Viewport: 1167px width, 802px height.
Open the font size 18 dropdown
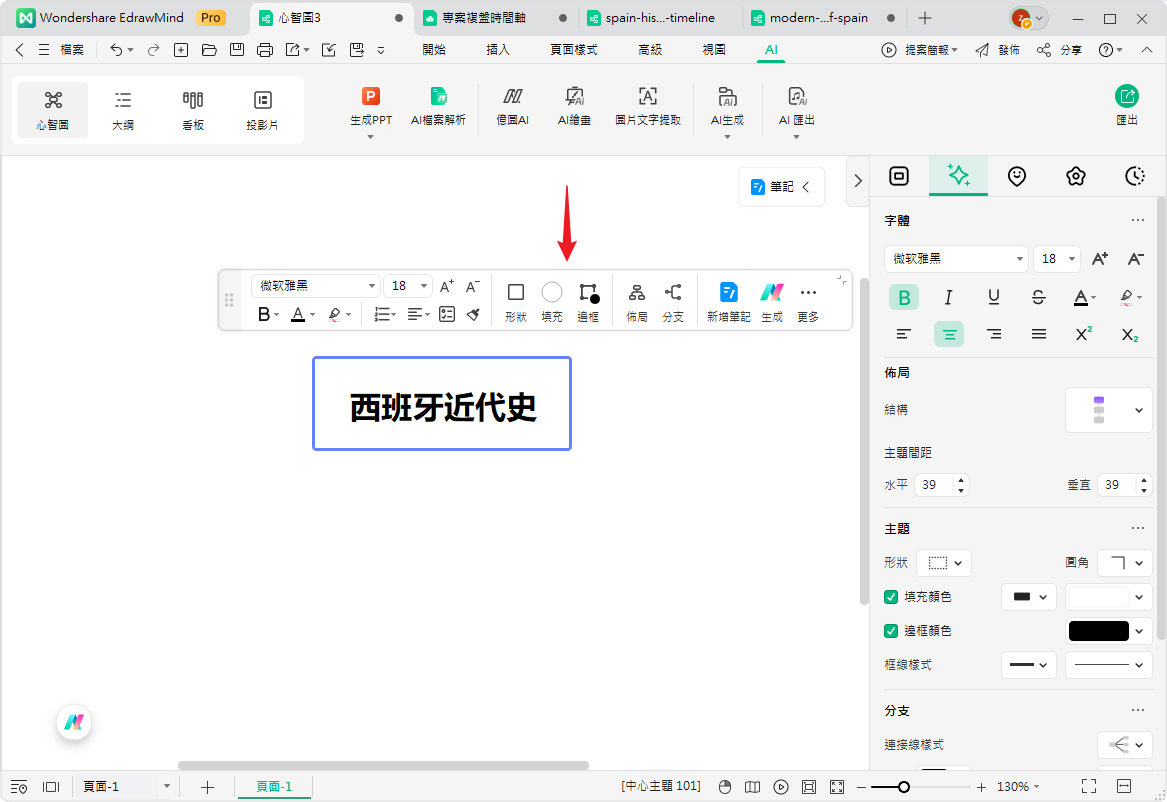[x=1072, y=258]
